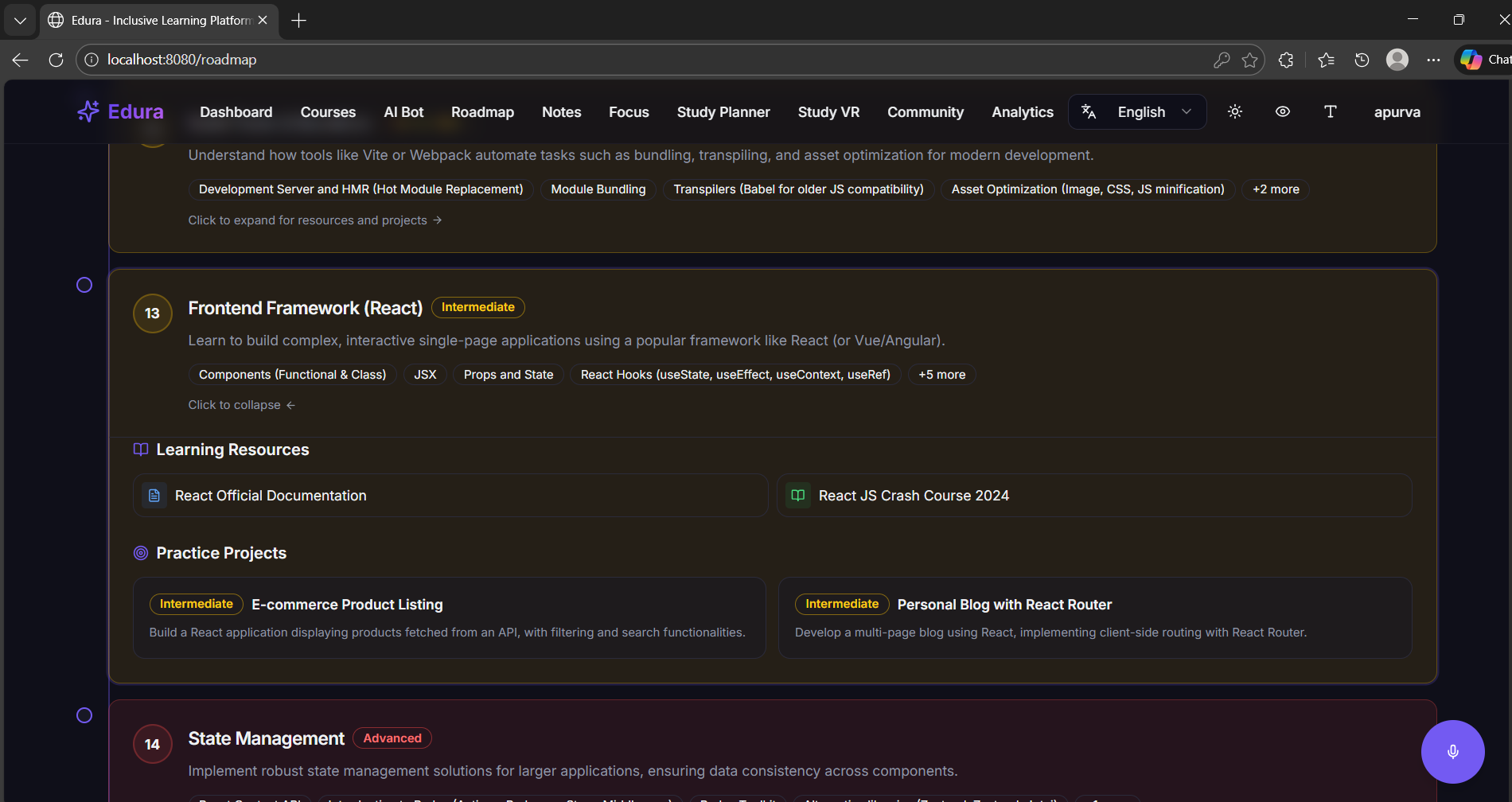Click the Advanced badge on State Management
The width and height of the screenshot is (1512, 802).
coord(392,738)
